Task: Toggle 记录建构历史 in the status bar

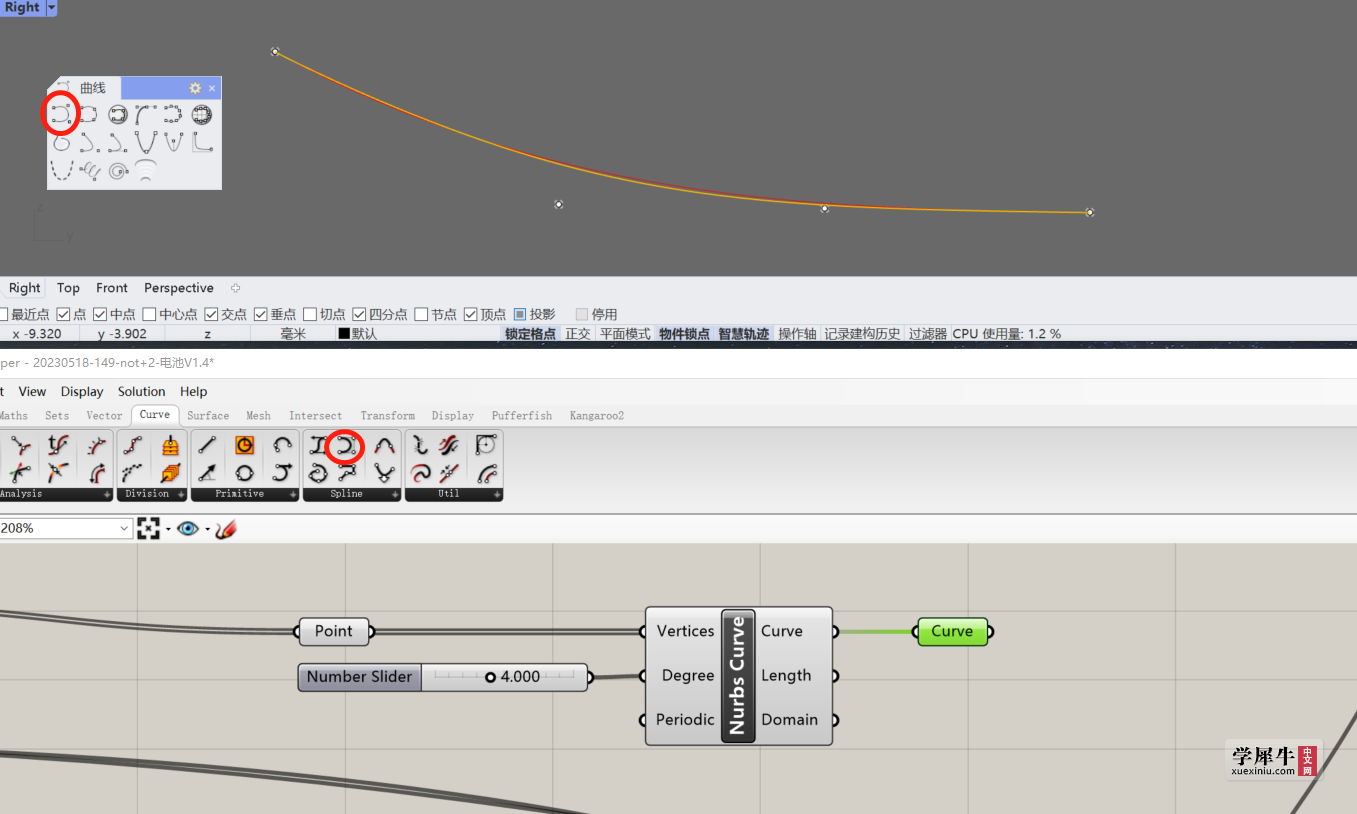Action: [x=862, y=334]
